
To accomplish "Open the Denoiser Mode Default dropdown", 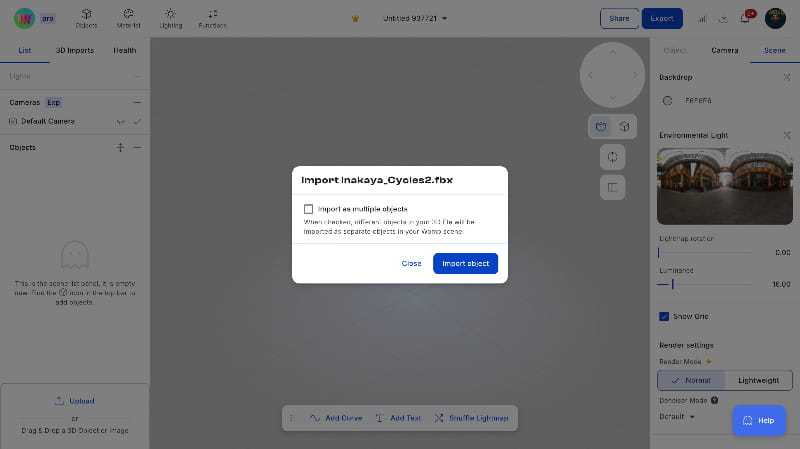I will [x=677, y=417].
